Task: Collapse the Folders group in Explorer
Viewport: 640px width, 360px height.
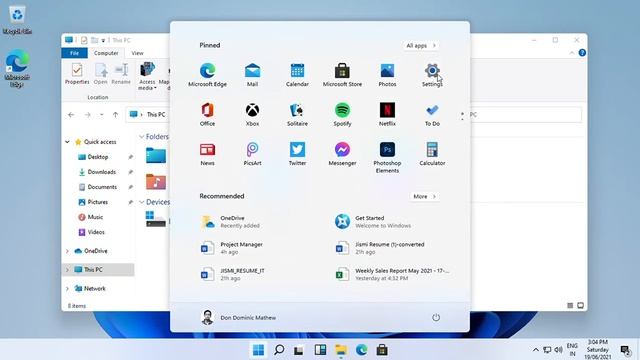Action: pyautogui.click(x=142, y=137)
